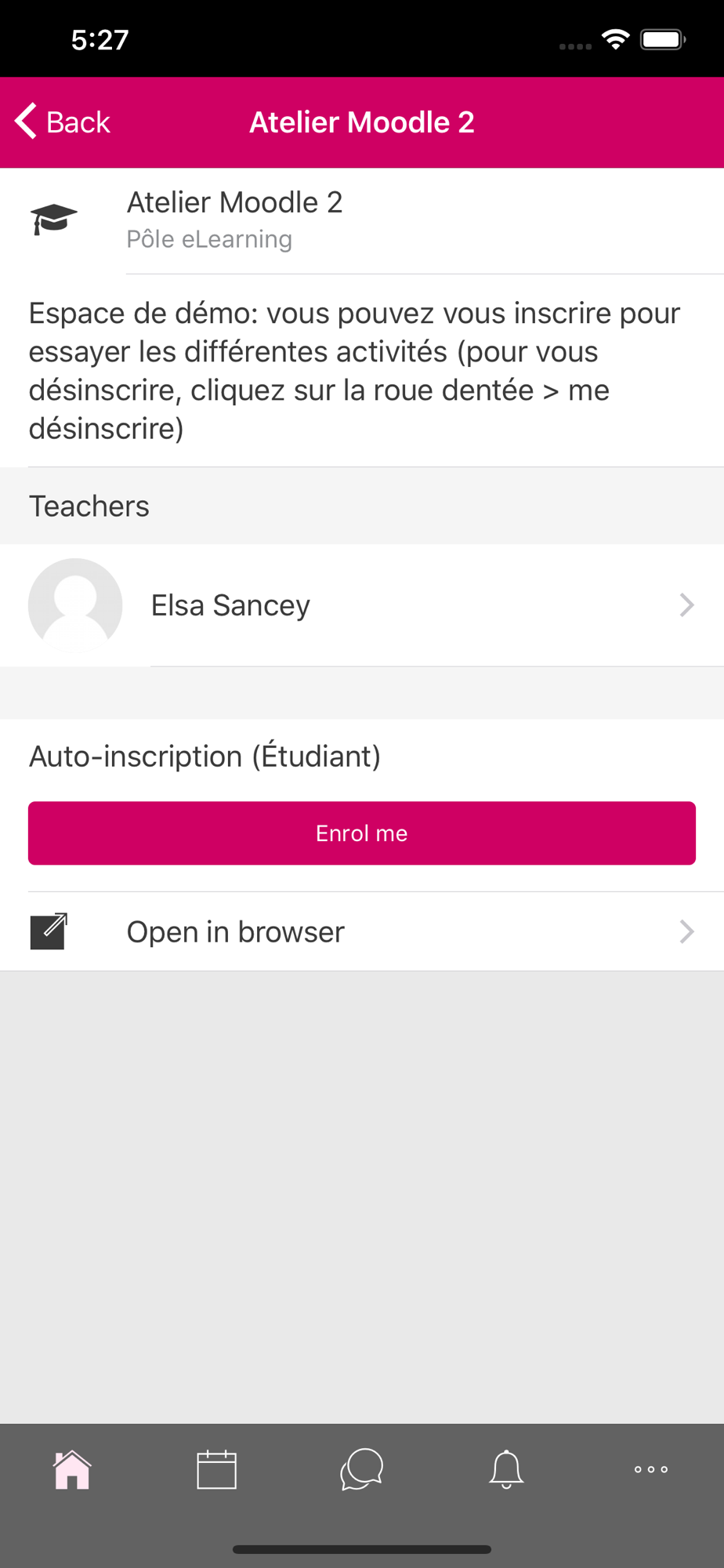
Task: Go back using the Back label
Action: 78,123
